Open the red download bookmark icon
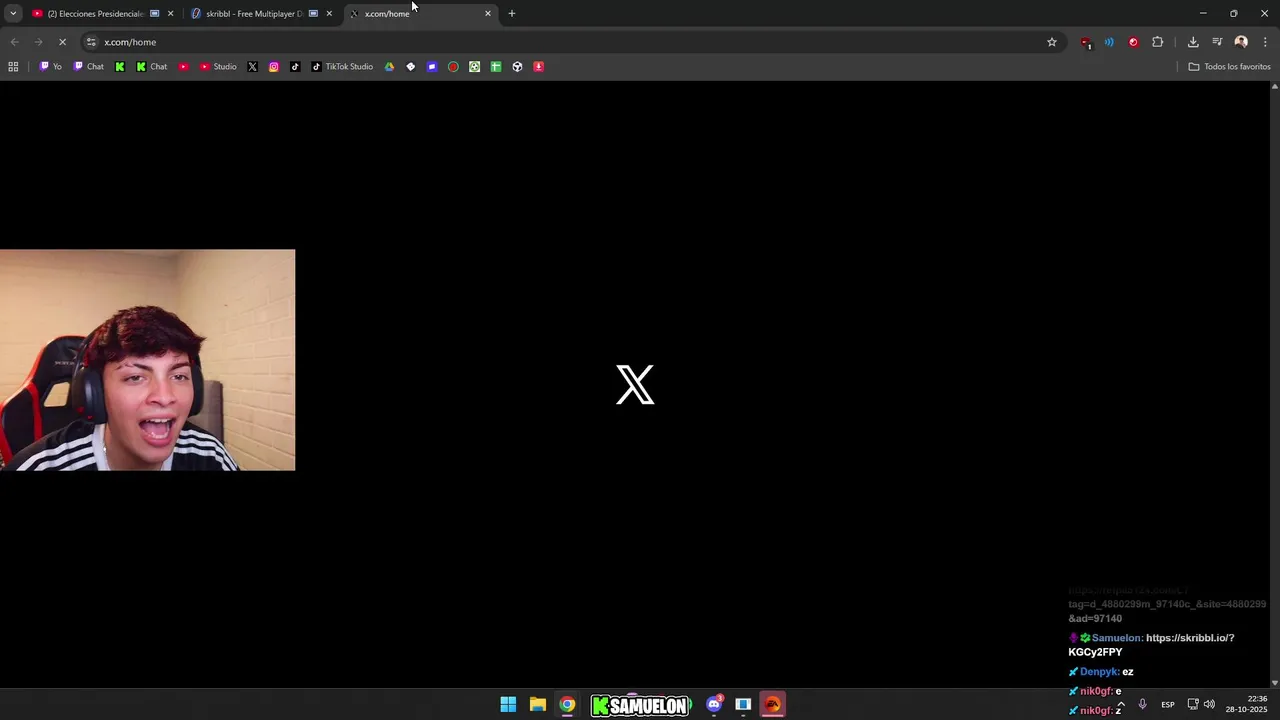The image size is (1280, 720). click(538, 67)
